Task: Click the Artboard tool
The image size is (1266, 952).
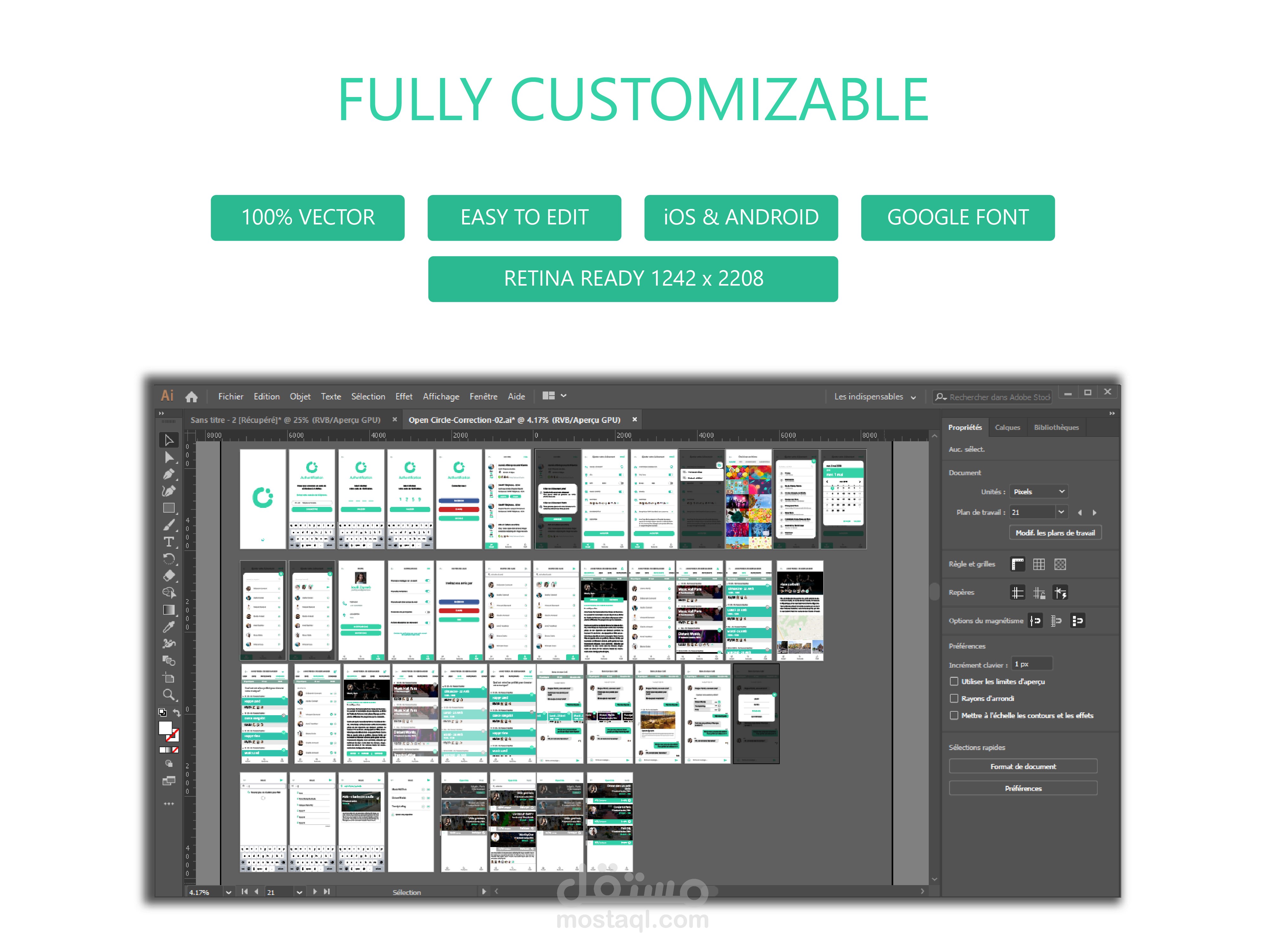Action: [168, 678]
